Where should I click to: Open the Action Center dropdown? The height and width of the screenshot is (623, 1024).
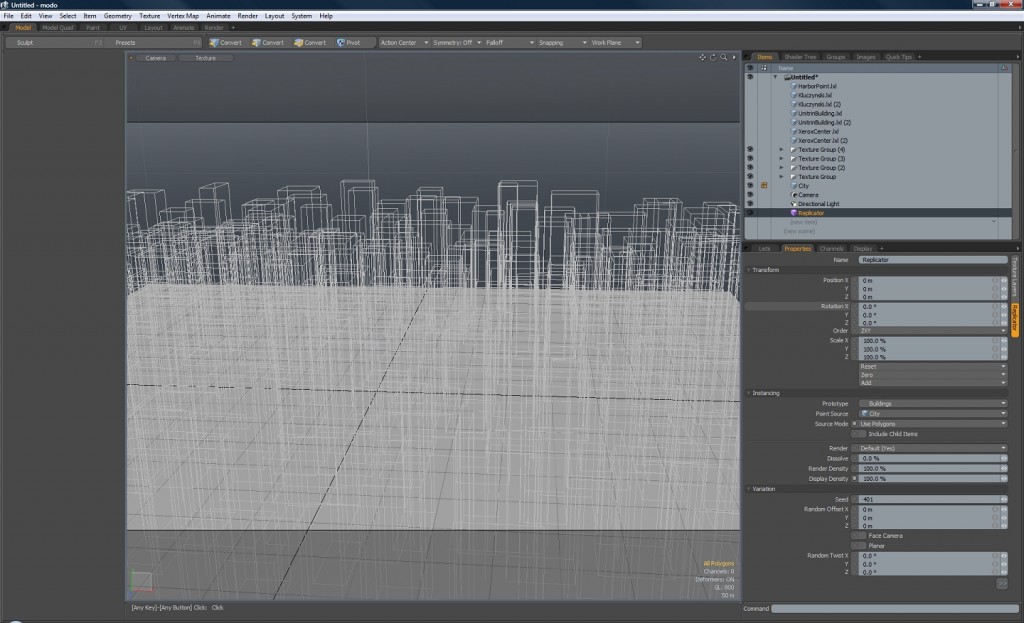coord(404,43)
